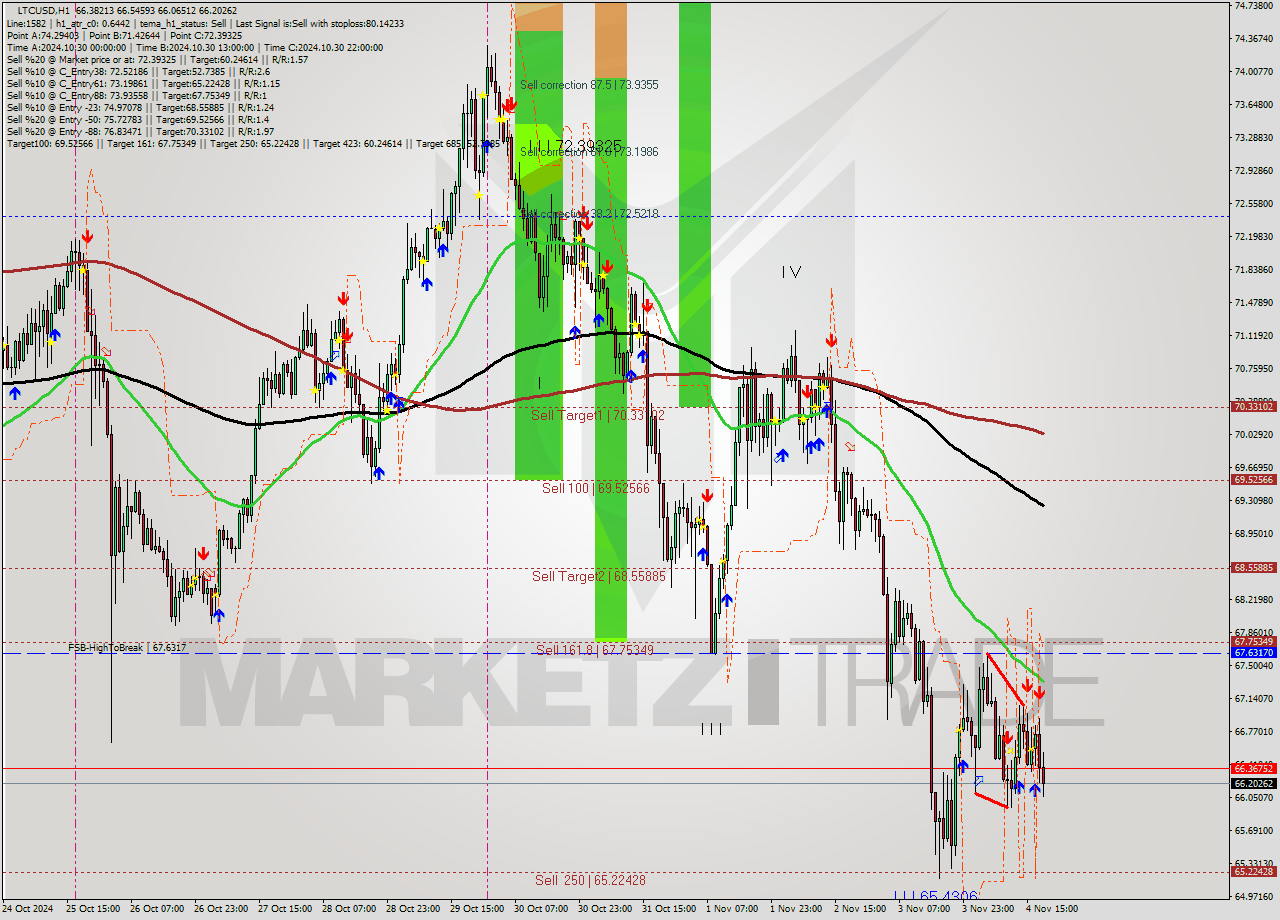
Task: Click the '26 Oct 23:00' time axis label
Action: point(221,909)
